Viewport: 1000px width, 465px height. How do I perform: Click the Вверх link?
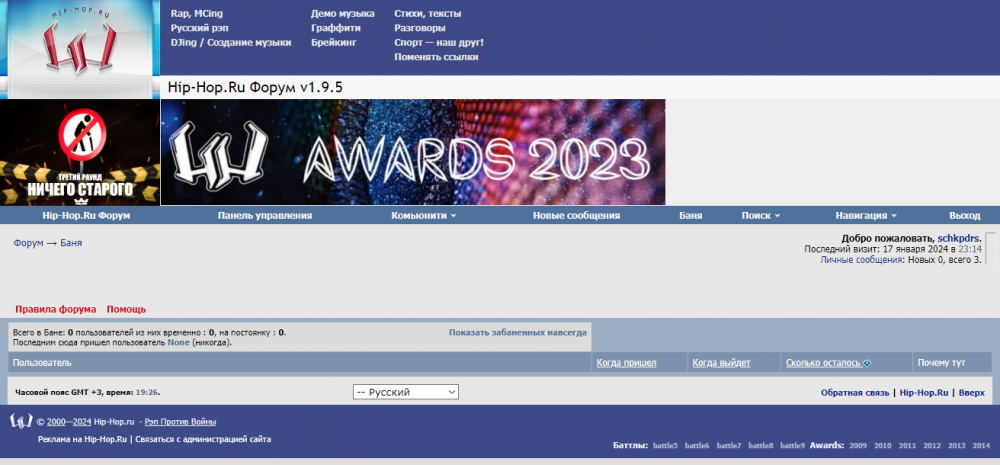pyautogui.click(x=971, y=393)
